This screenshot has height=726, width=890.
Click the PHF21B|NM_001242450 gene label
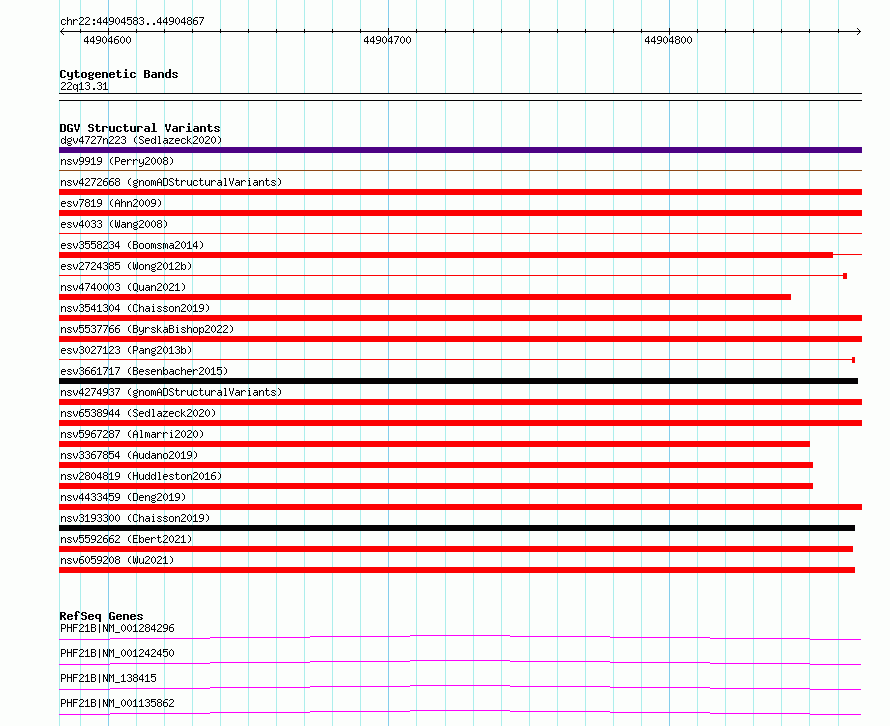(117, 653)
